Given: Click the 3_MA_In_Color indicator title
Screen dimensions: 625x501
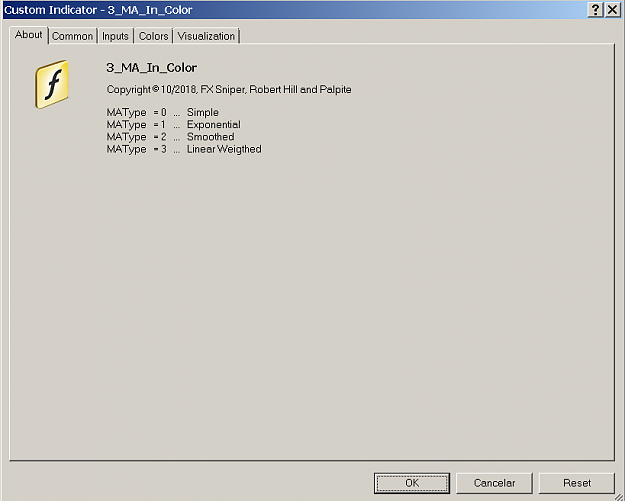Looking at the screenshot, I should coord(151,68).
